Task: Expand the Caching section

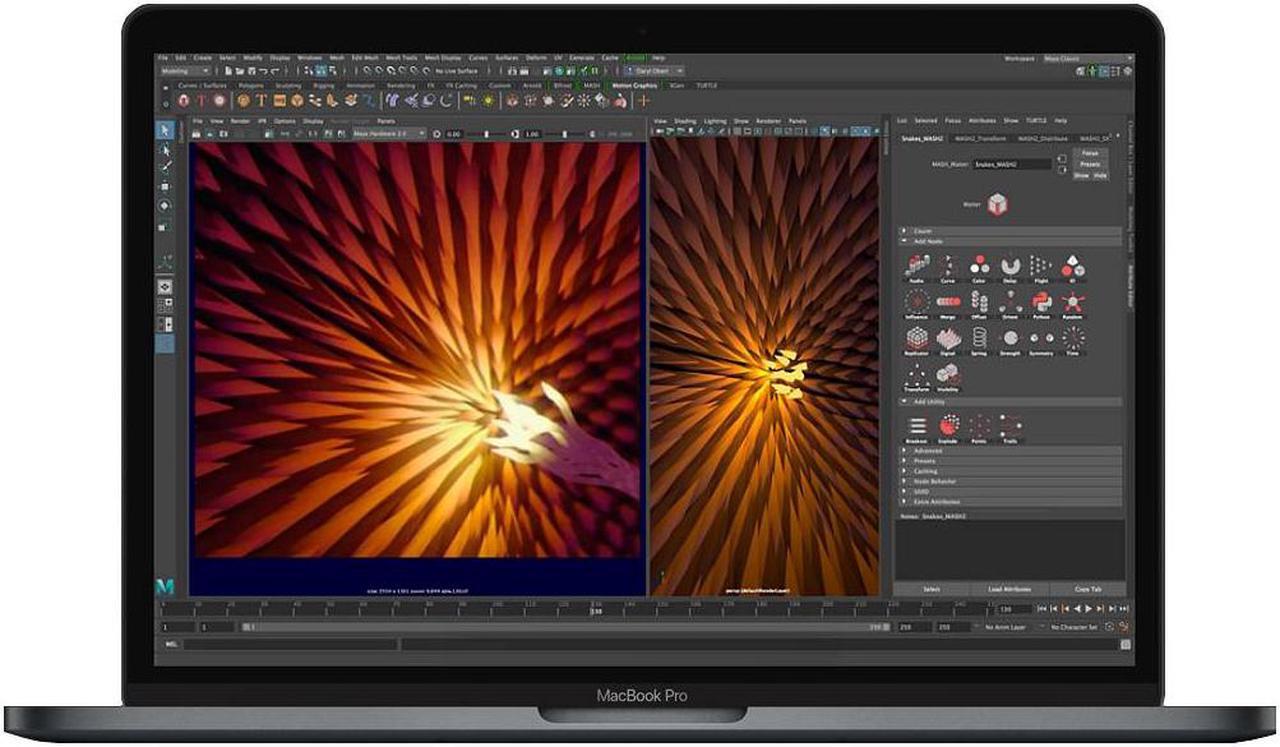Action: (1010, 471)
